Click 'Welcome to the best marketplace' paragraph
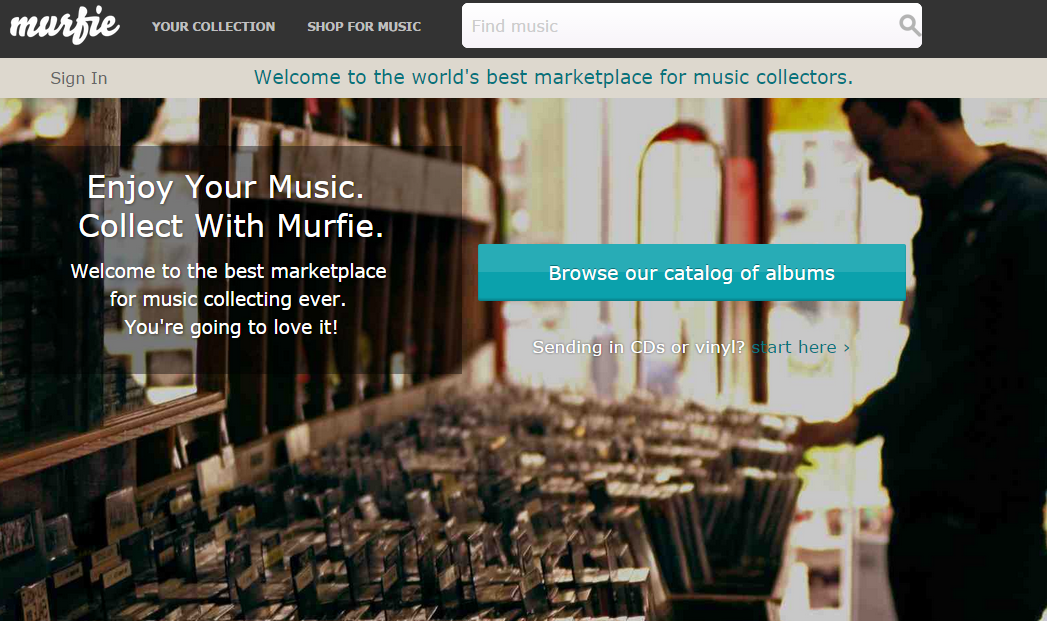The height and width of the screenshot is (621, 1047). point(228,271)
